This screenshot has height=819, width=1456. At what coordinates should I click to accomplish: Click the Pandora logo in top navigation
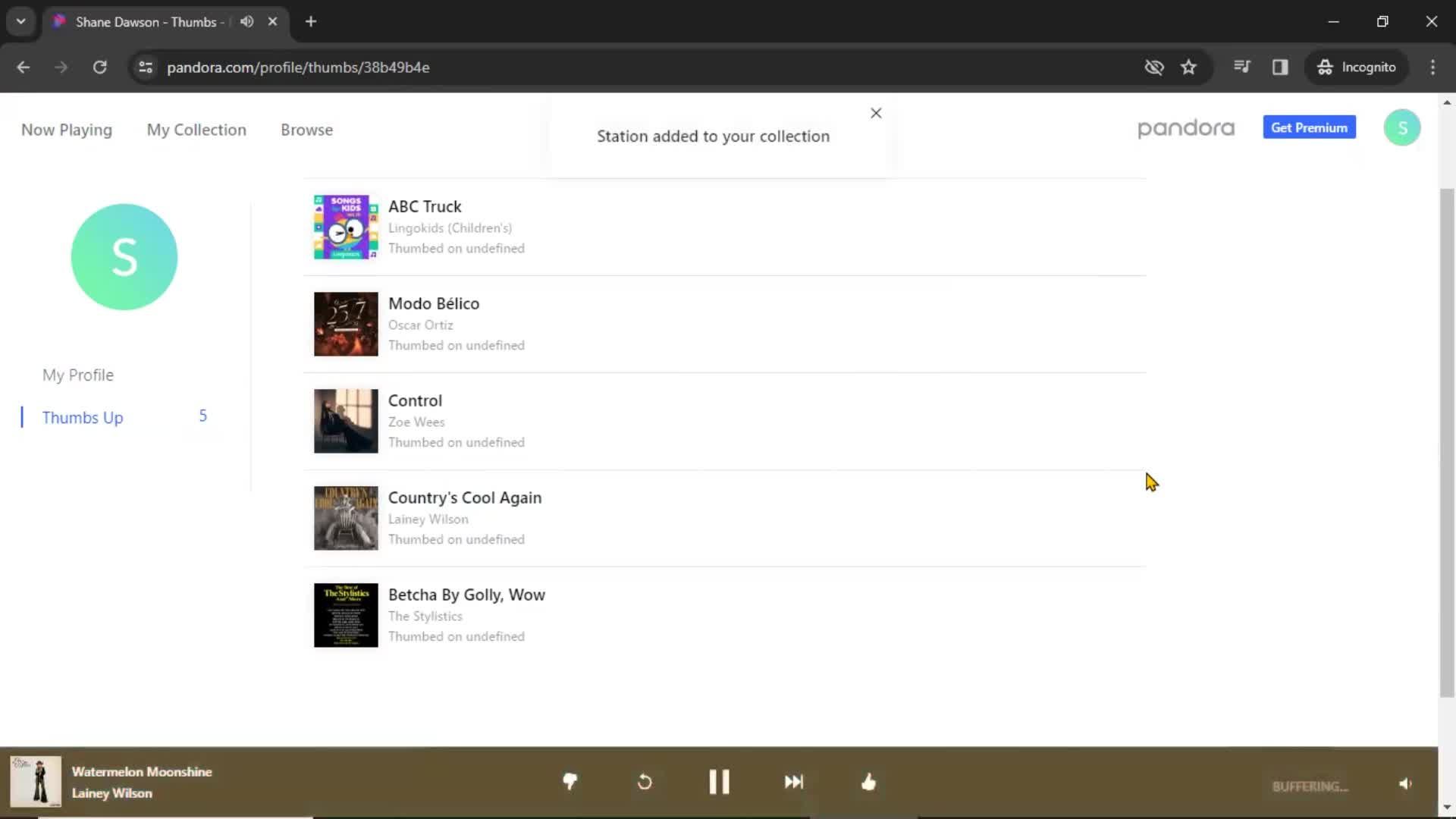click(x=1185, y=128)
